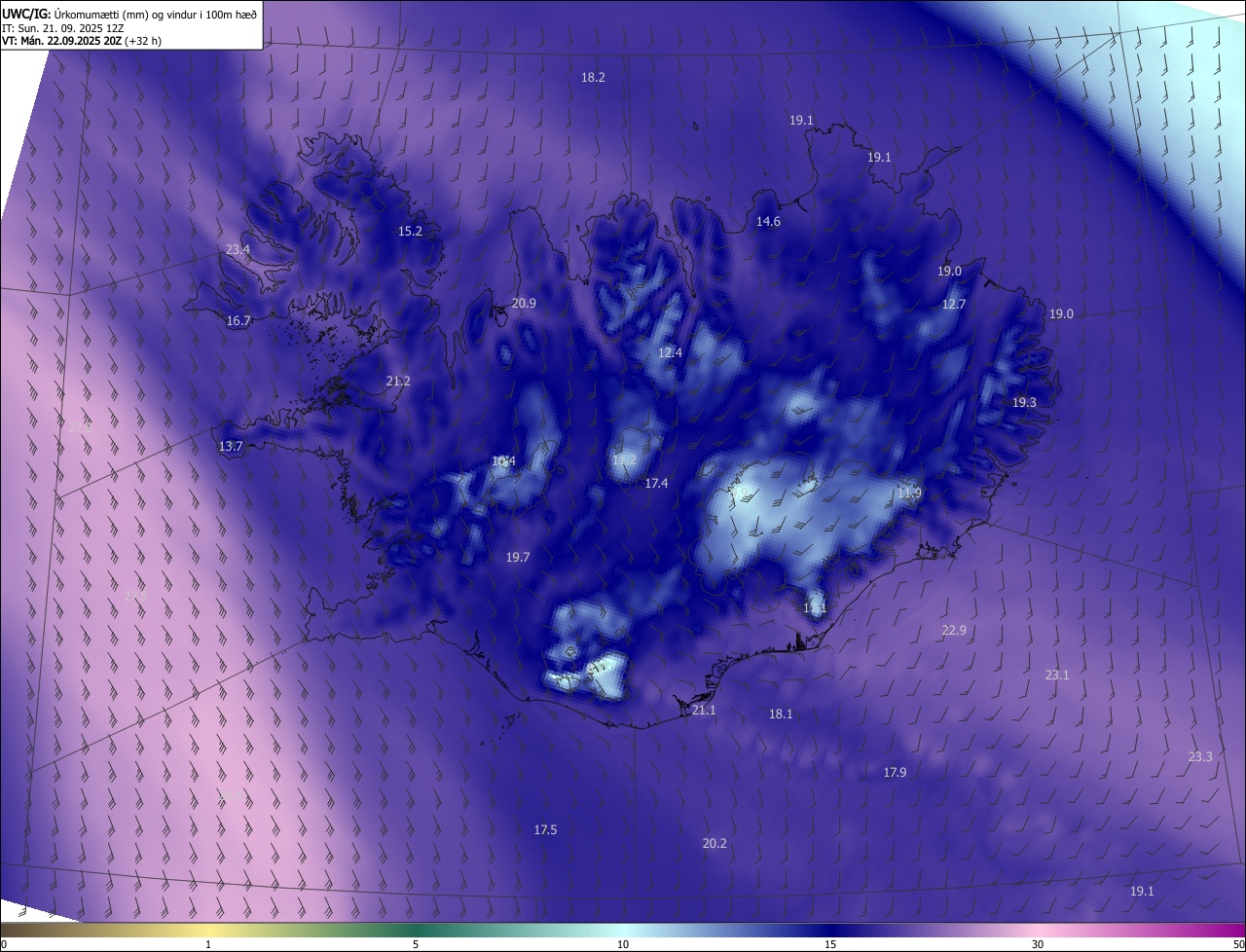Screen dimensions: 1246x952
Task: Click the 19.7 value label
Action: click(x=518, y=558)
